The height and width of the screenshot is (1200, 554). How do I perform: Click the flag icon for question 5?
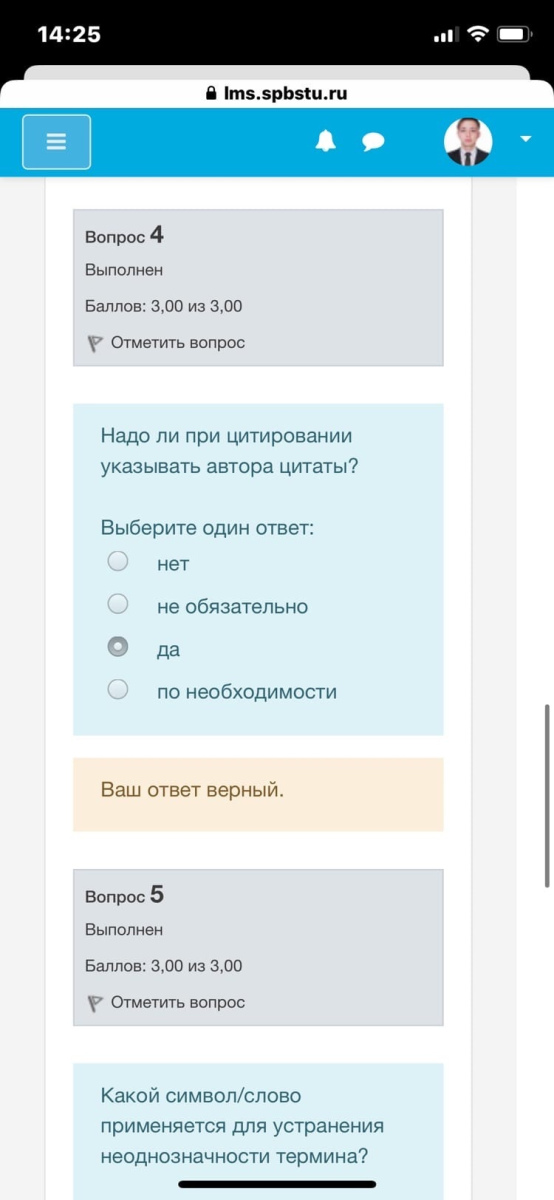pyautogui.click(x=95, y=1003)
